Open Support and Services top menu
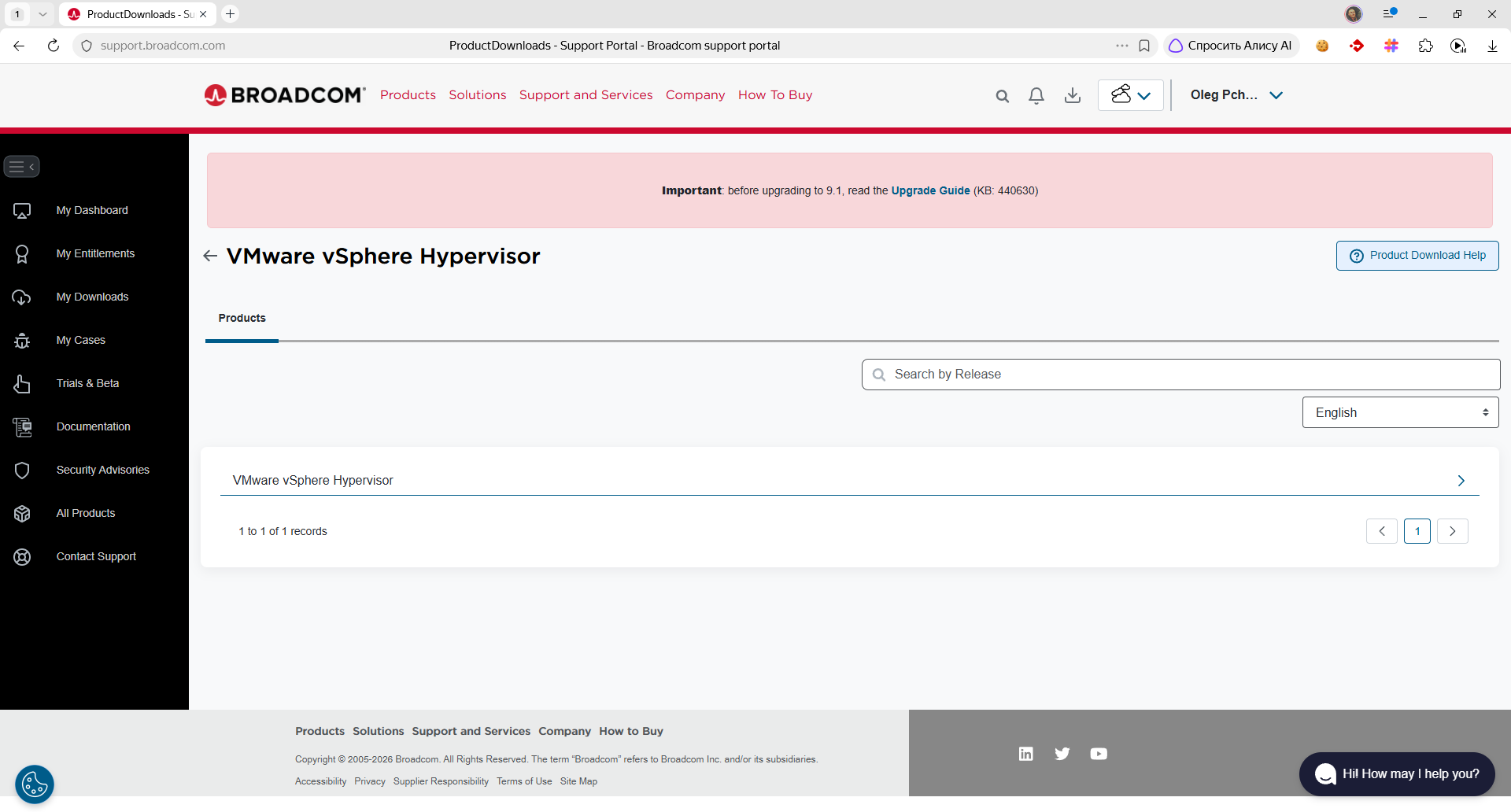The height and width of the screenshot is (812, 1511). [586, 95]
